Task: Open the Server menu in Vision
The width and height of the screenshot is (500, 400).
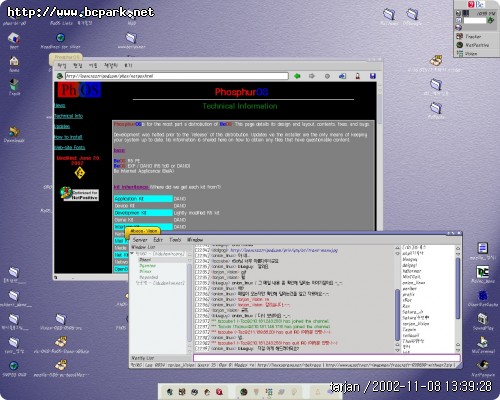Action: [140, 240]
